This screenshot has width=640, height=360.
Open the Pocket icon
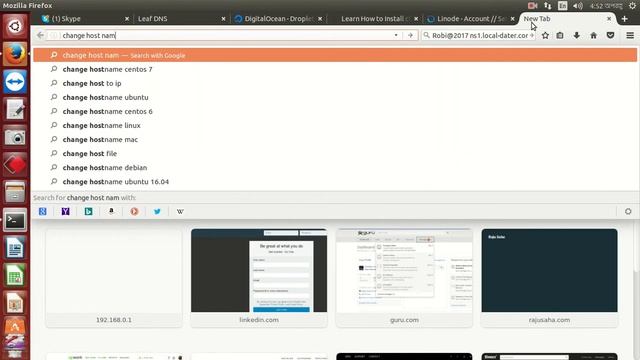coord(610,36)
